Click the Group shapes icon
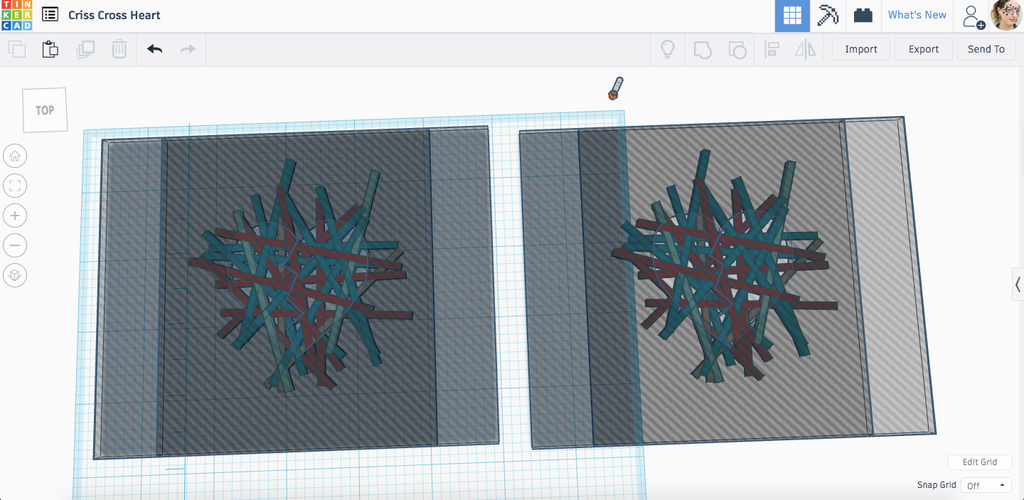 coord(702,50)
